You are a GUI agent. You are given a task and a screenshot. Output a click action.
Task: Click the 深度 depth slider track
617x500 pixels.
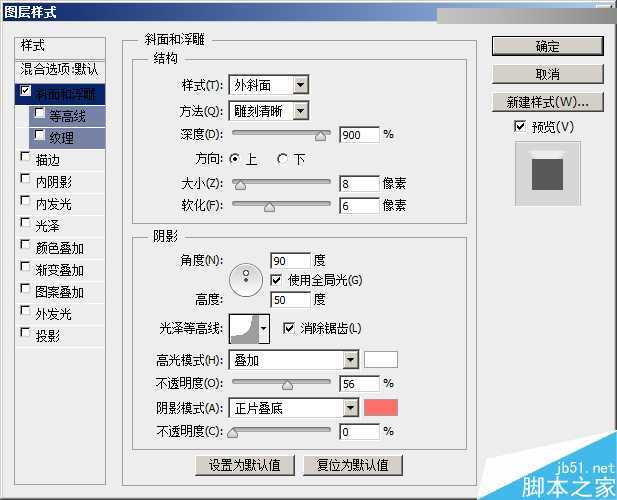click(281, 134)
